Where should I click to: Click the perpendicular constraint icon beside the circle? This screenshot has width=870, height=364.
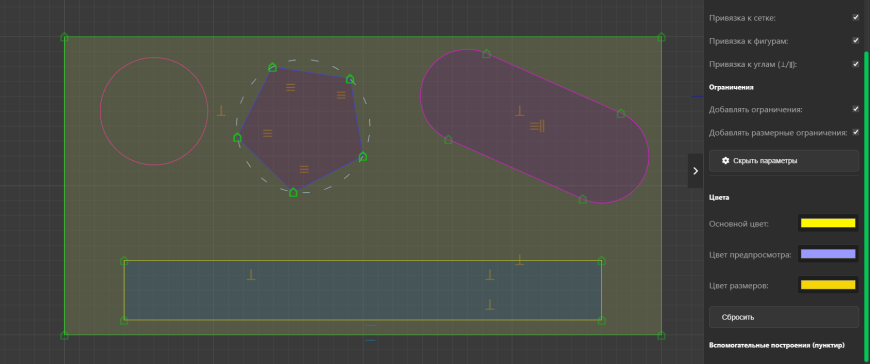[x=221, y=111]
